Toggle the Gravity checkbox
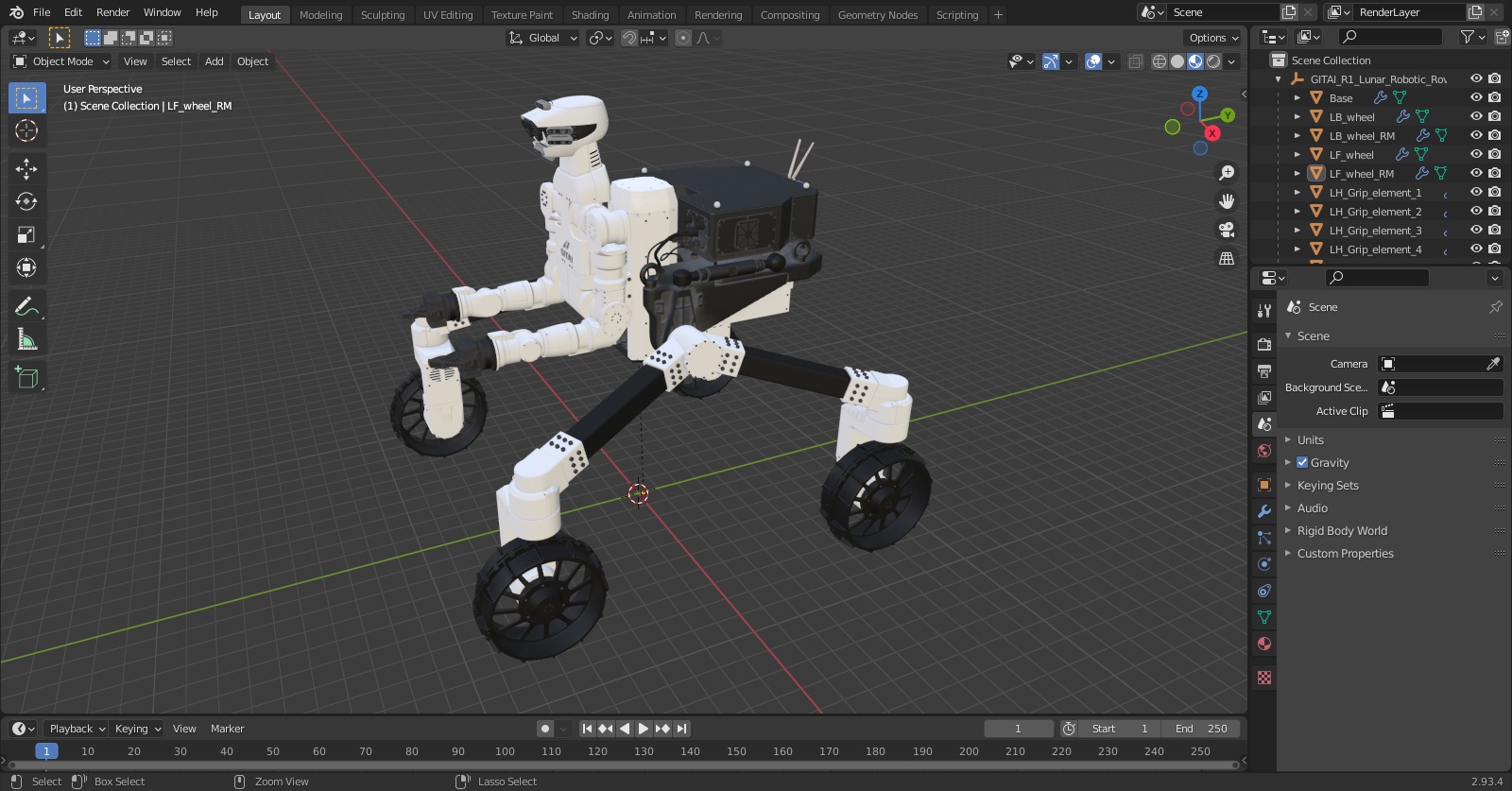This screenshot has height=791, width=1512. (x=1302, y=462)
